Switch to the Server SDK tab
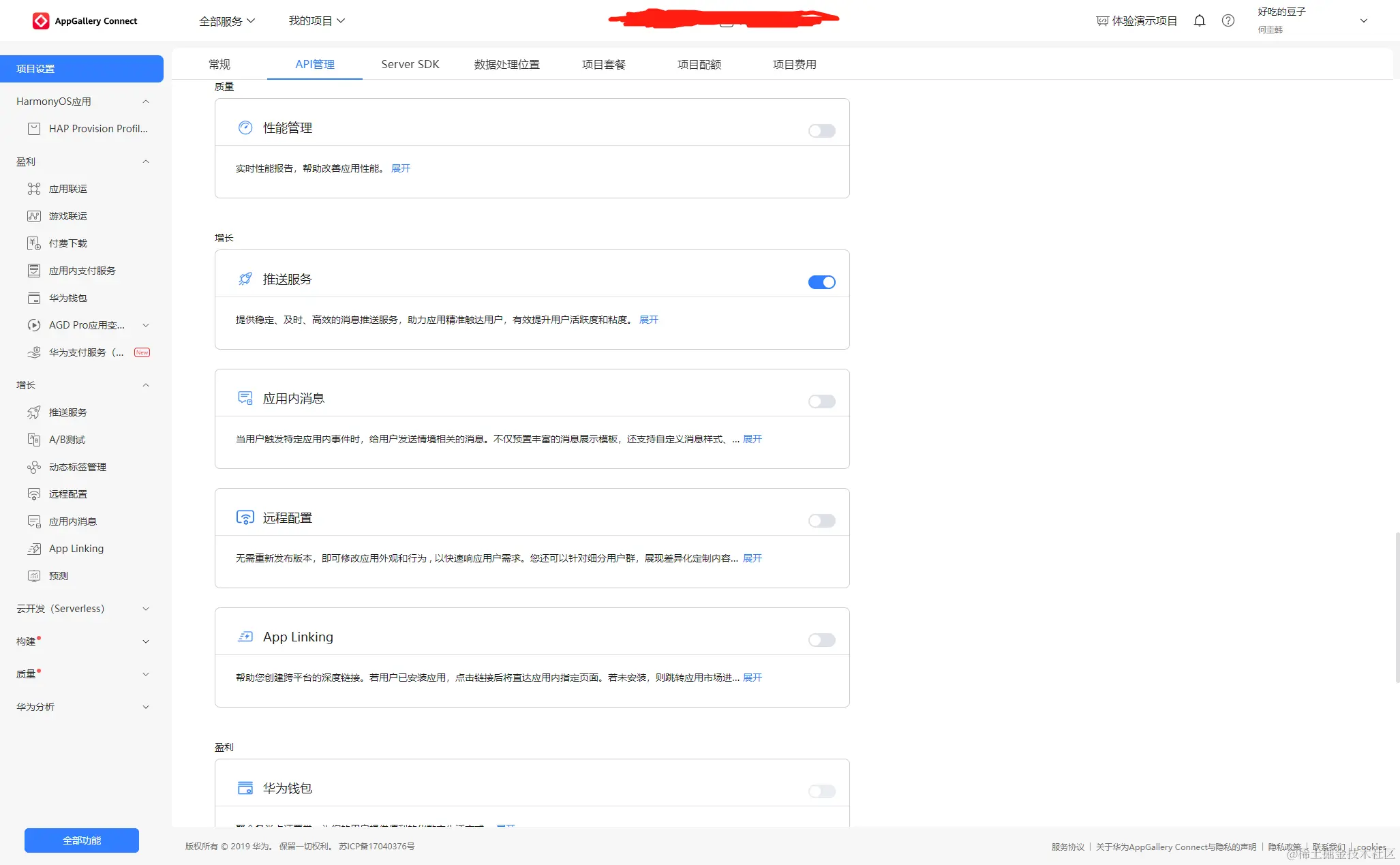Viewport: 1400px width, 865px height. tap(410, 64)
